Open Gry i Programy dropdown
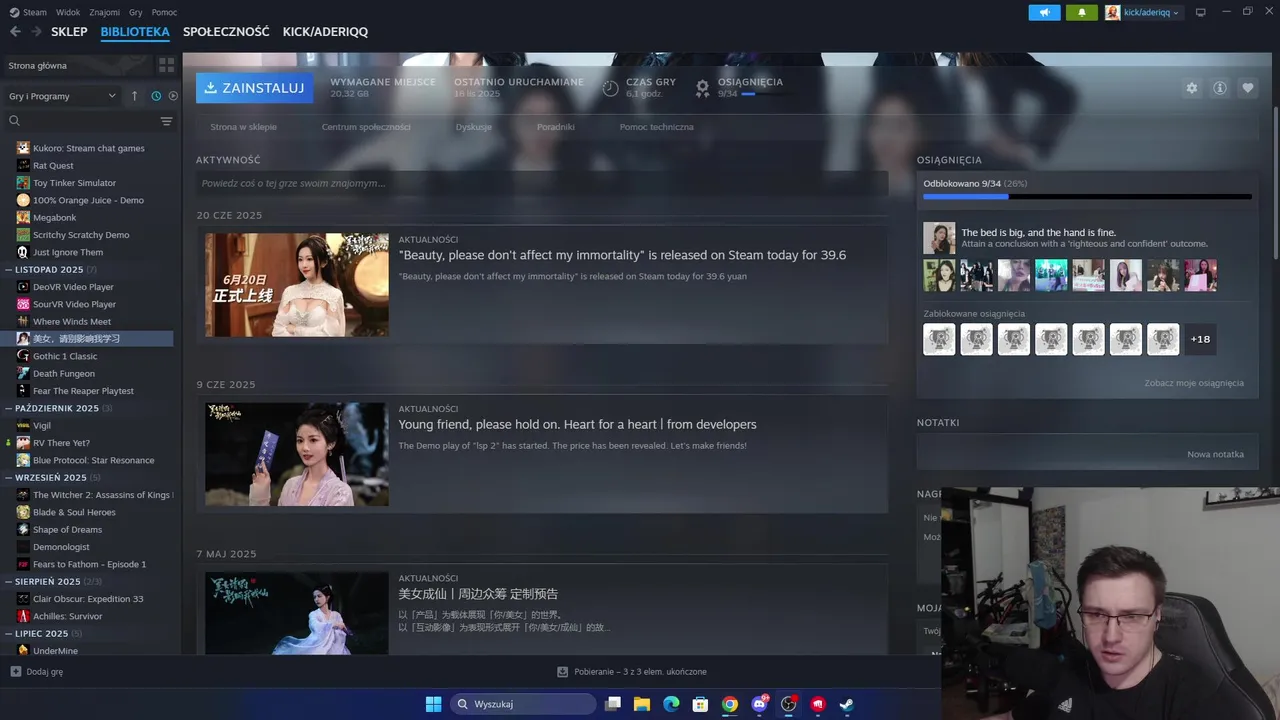Image resolution: width=1280 pixels, height=720 pixels. [62, 96]
